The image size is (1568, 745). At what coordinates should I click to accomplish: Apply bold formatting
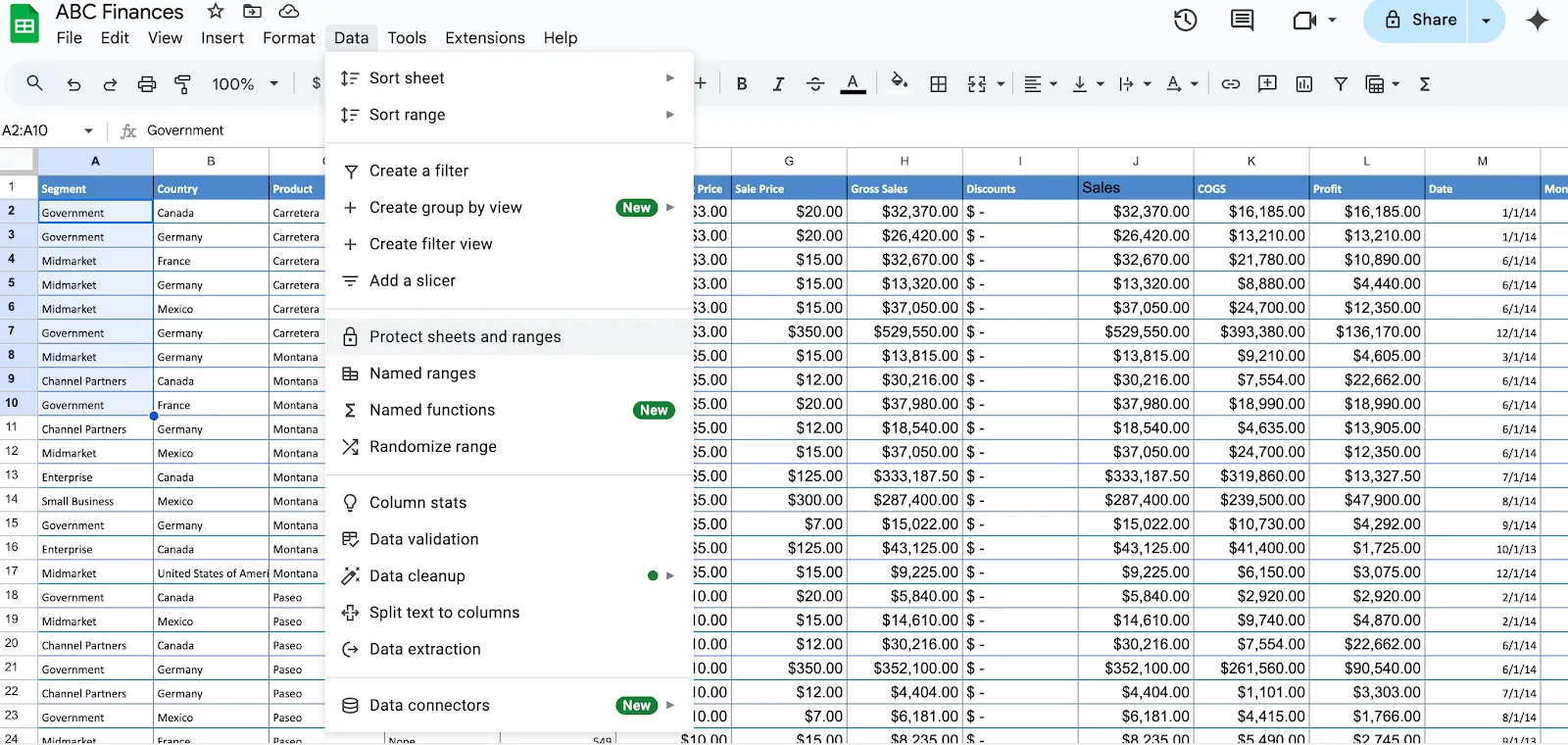pyautogui.click(x=742, y=84)
